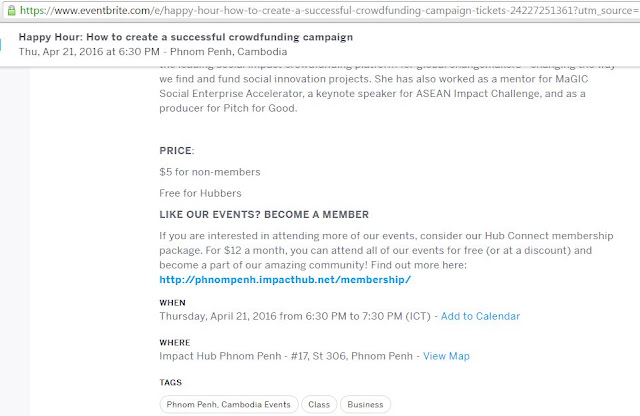Click the browser address bar URL
Viewport: 640px width, 416px height.
(329, 10)
